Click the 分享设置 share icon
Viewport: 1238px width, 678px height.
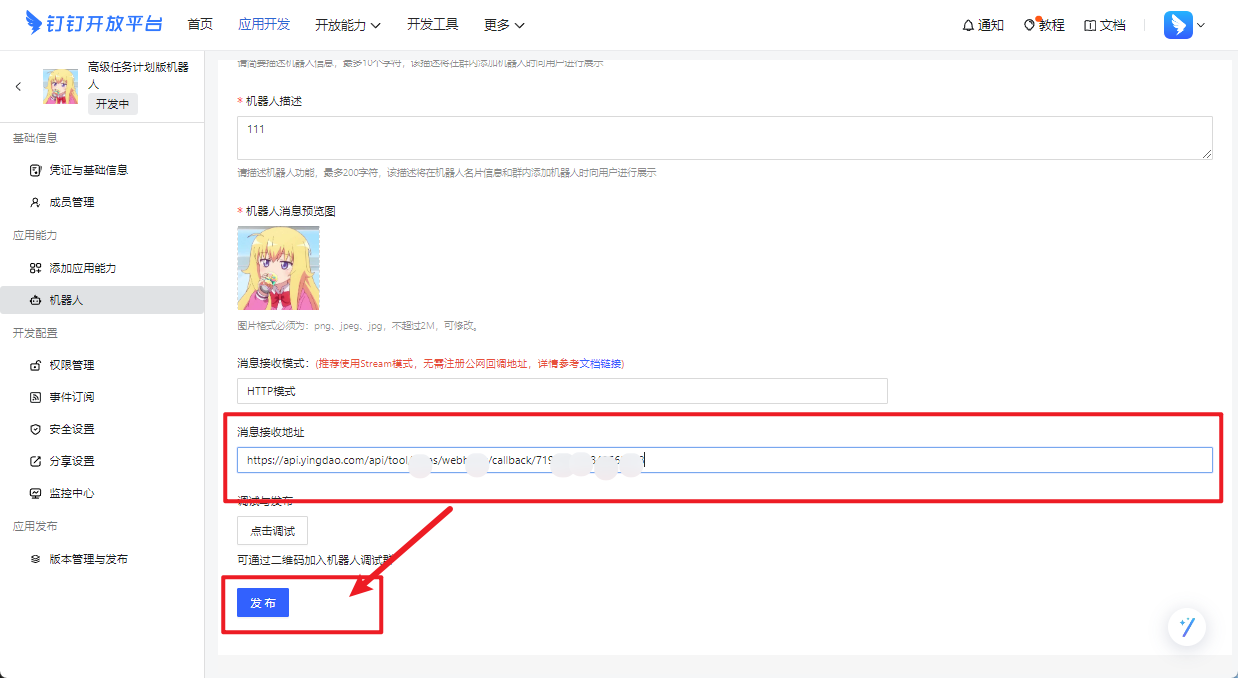click(36, 461)
